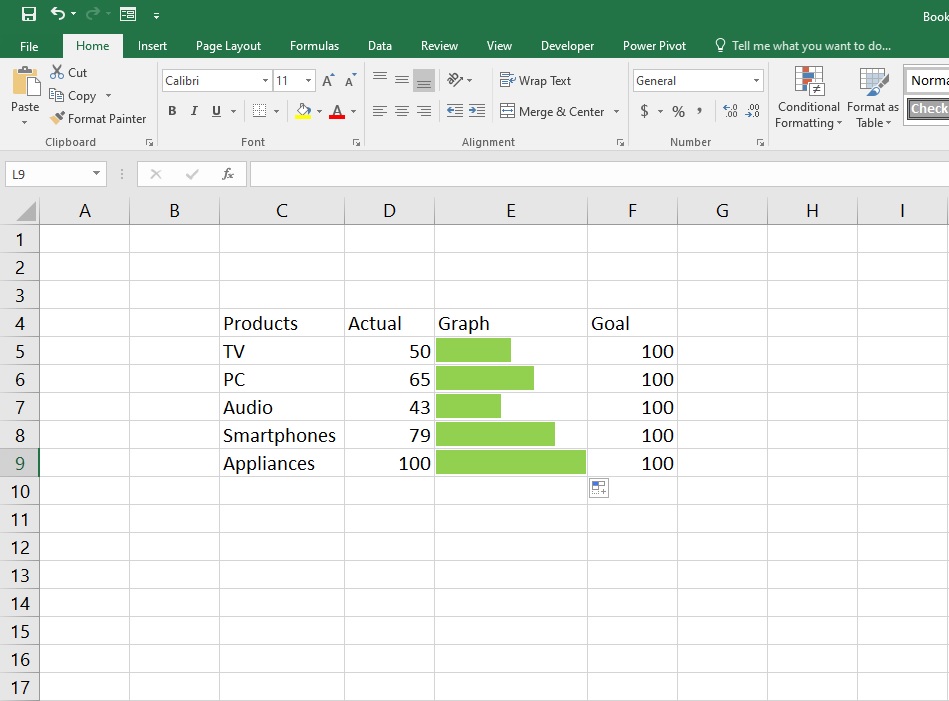The image size is (949, 701).
Task: Switch to the Formulas ribbon tab
Action: click(x=314, y=46)
